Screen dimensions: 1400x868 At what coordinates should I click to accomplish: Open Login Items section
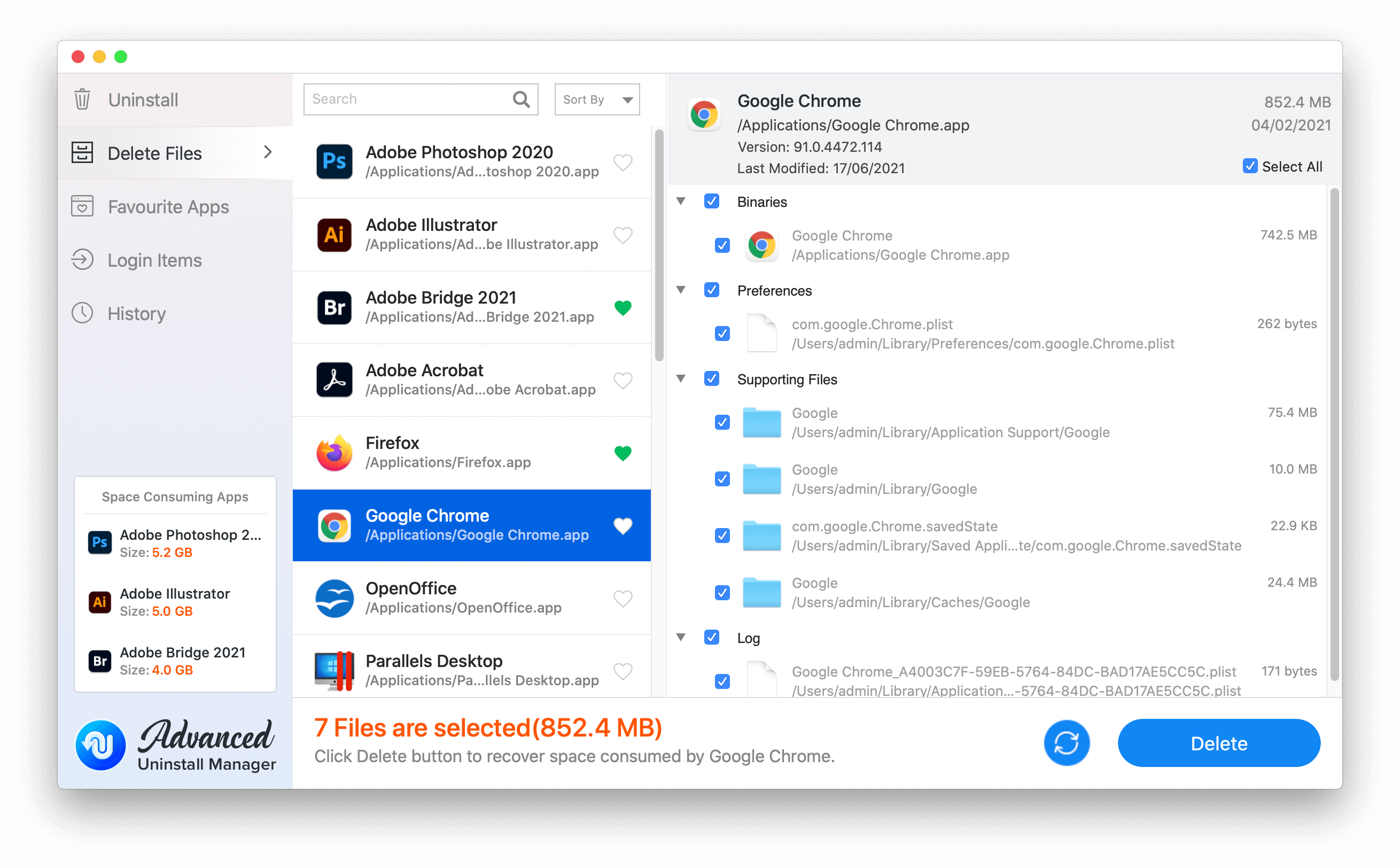click(175, 260)
